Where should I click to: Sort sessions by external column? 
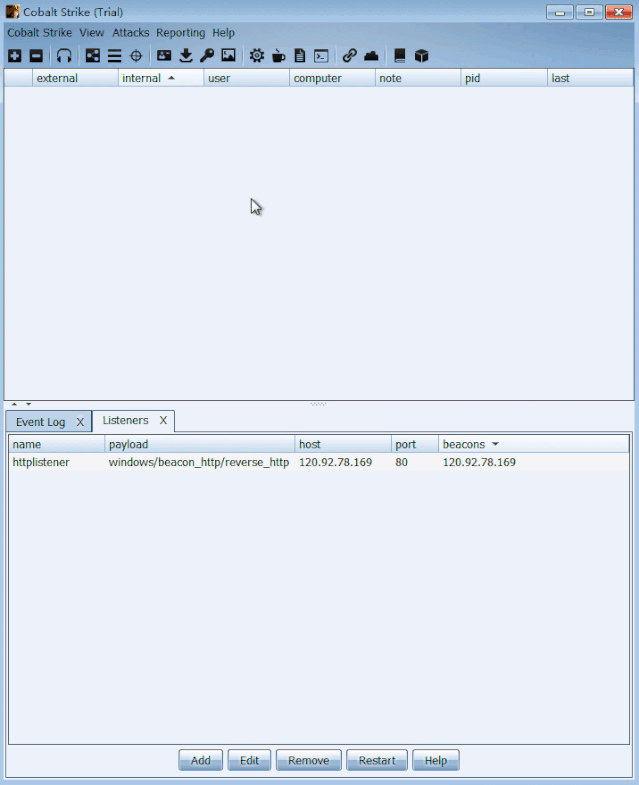click(x=75, y=78)
